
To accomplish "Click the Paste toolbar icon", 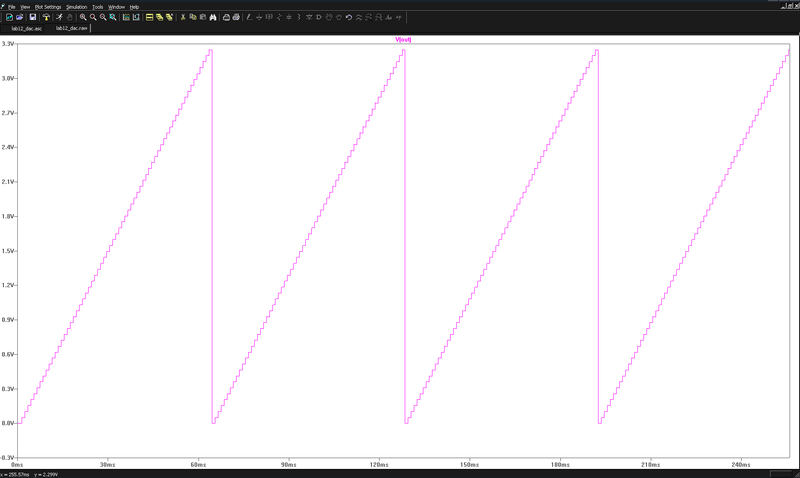I will click(203, 17).
